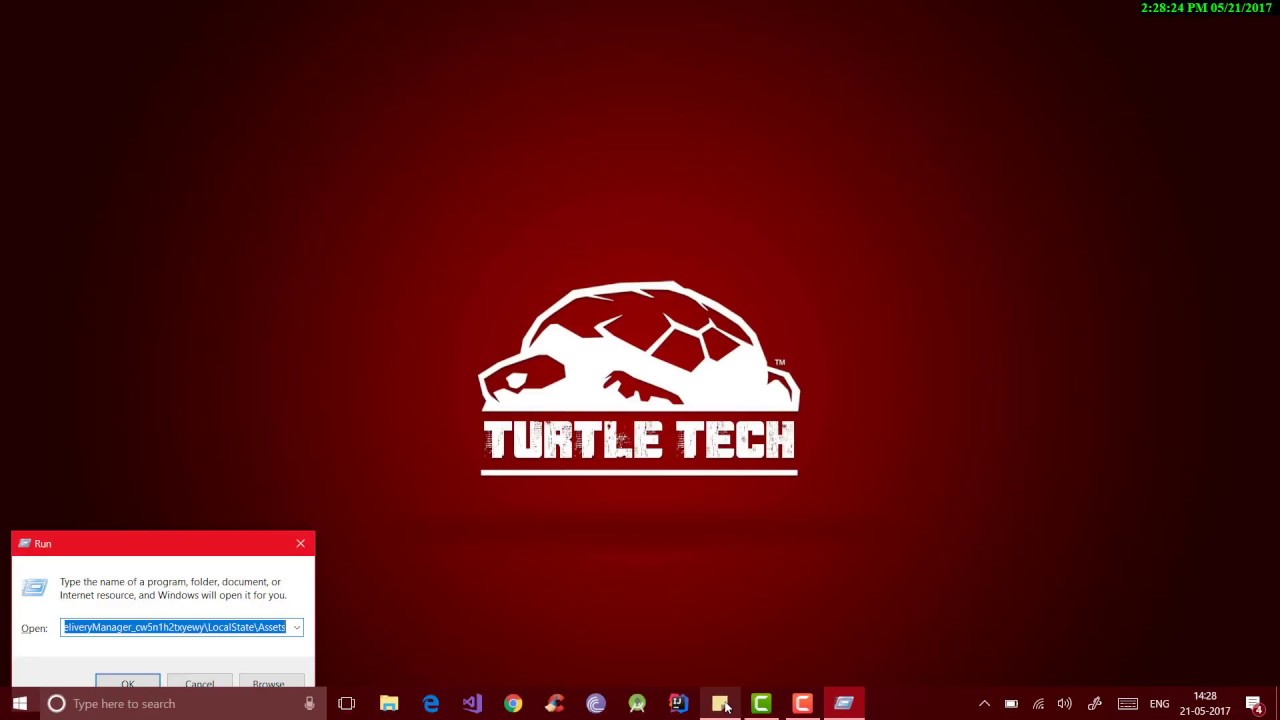Open the Action Center notifications icon

pyautogui.click(x=1254, y=704)
